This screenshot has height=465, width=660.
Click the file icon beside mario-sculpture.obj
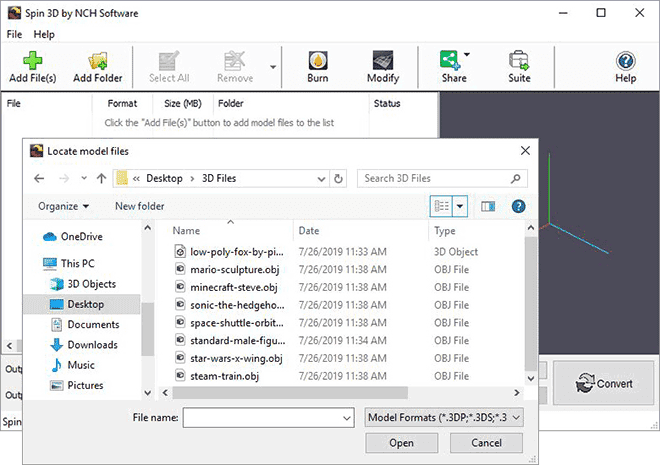[x=180, y=268]
